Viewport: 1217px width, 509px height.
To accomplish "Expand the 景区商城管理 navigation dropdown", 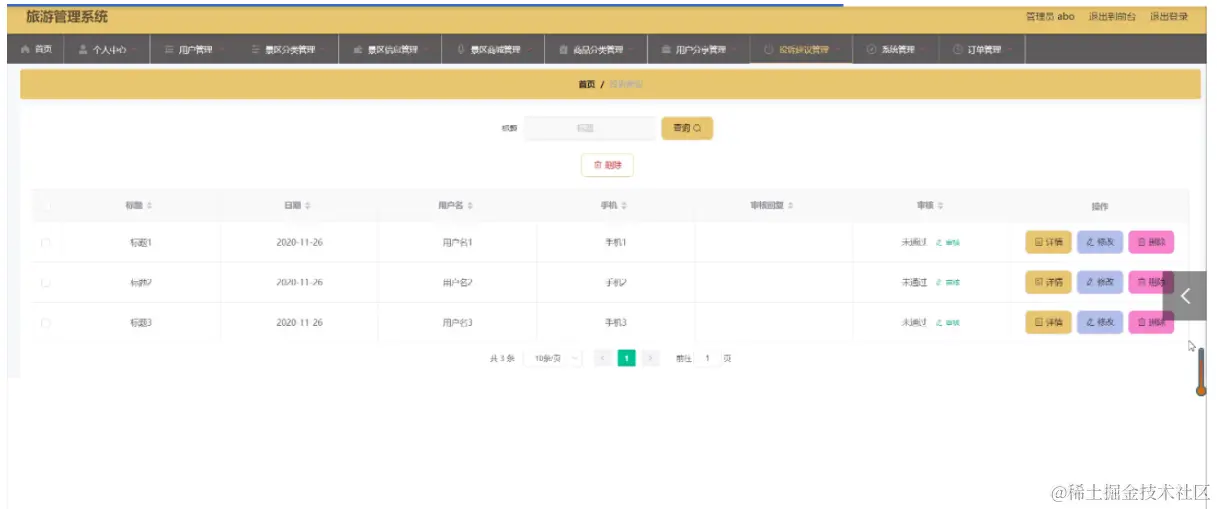I will [x=494, y=50].
